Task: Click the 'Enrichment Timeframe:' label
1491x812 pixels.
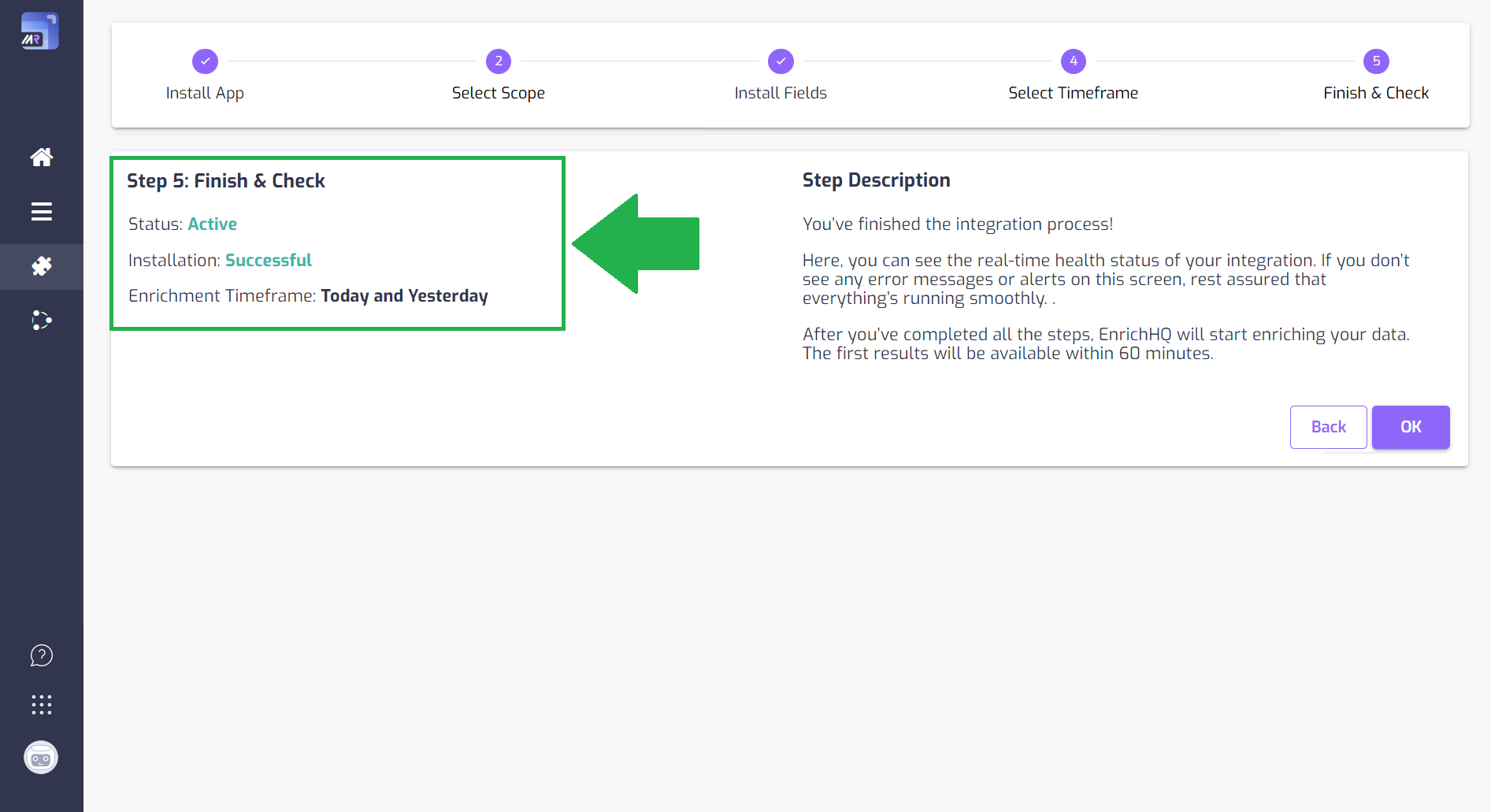Action: (222, 296)
